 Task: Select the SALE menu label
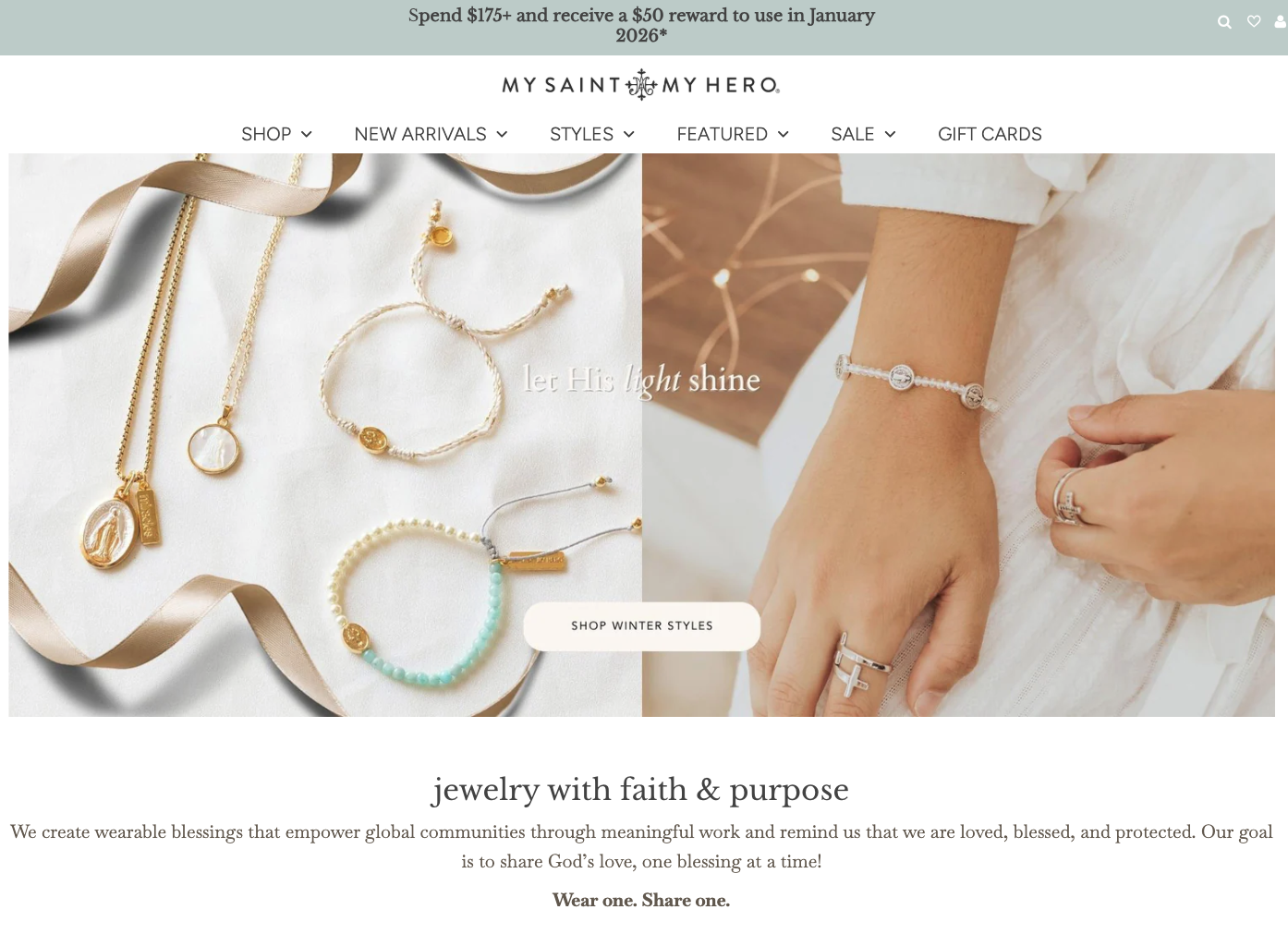pos(852,134)
